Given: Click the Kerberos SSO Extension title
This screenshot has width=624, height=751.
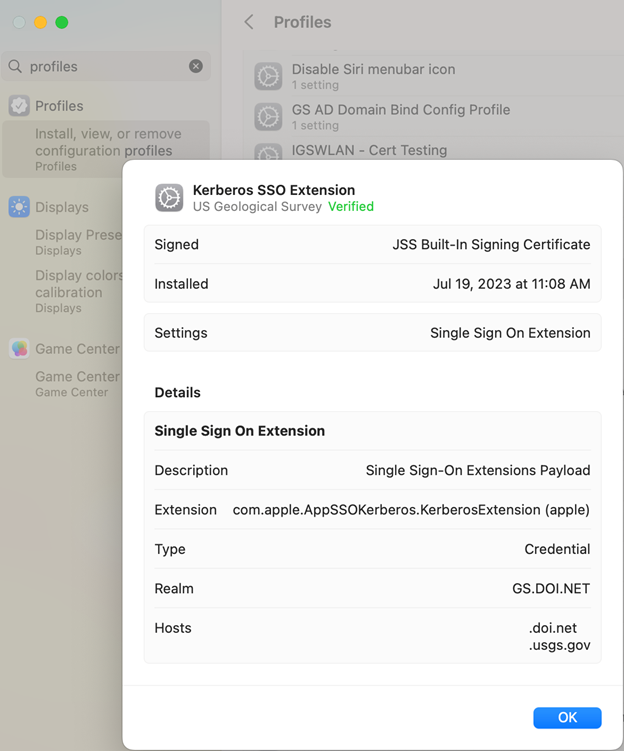Looking at the screenshot, I should [273, 190].
